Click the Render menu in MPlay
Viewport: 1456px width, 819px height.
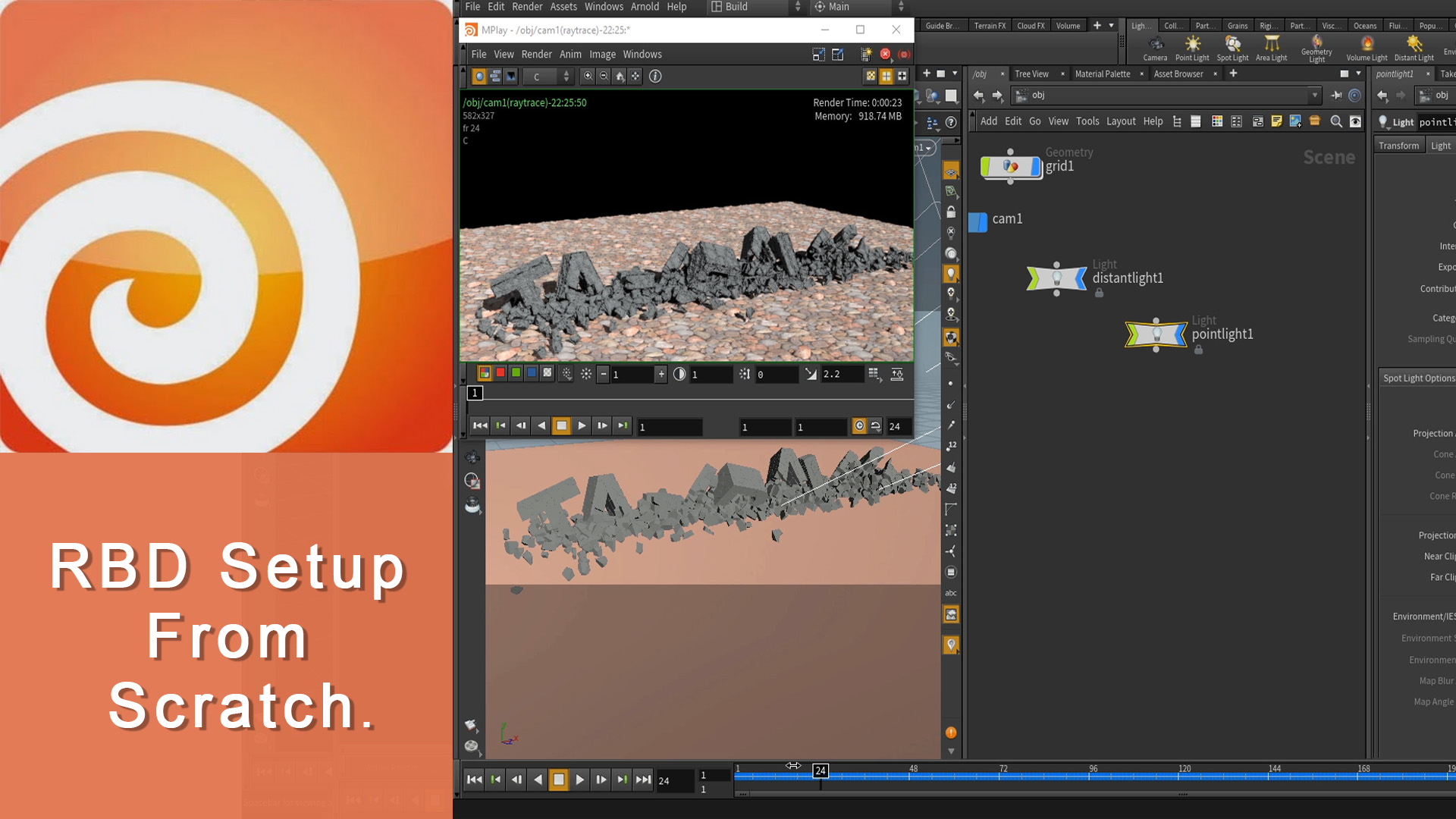[535, 53]
